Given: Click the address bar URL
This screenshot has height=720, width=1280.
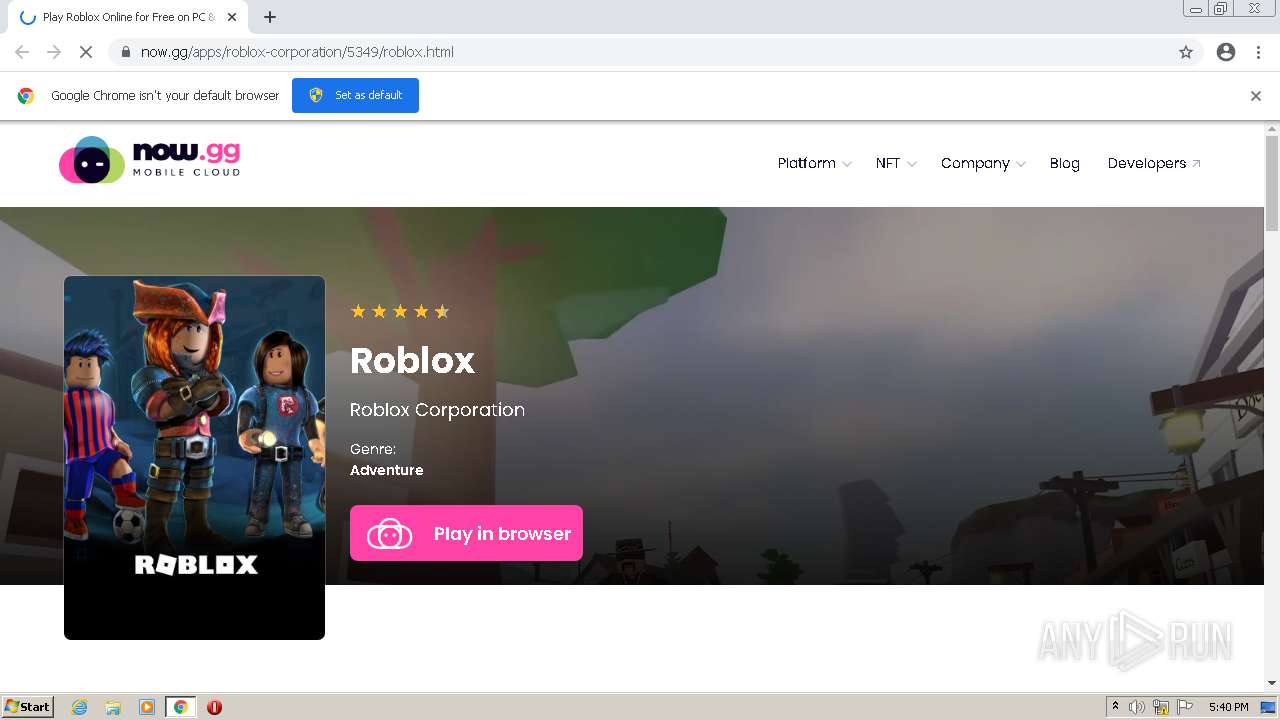Looking at the screenshot, I should tap(297, 52).
